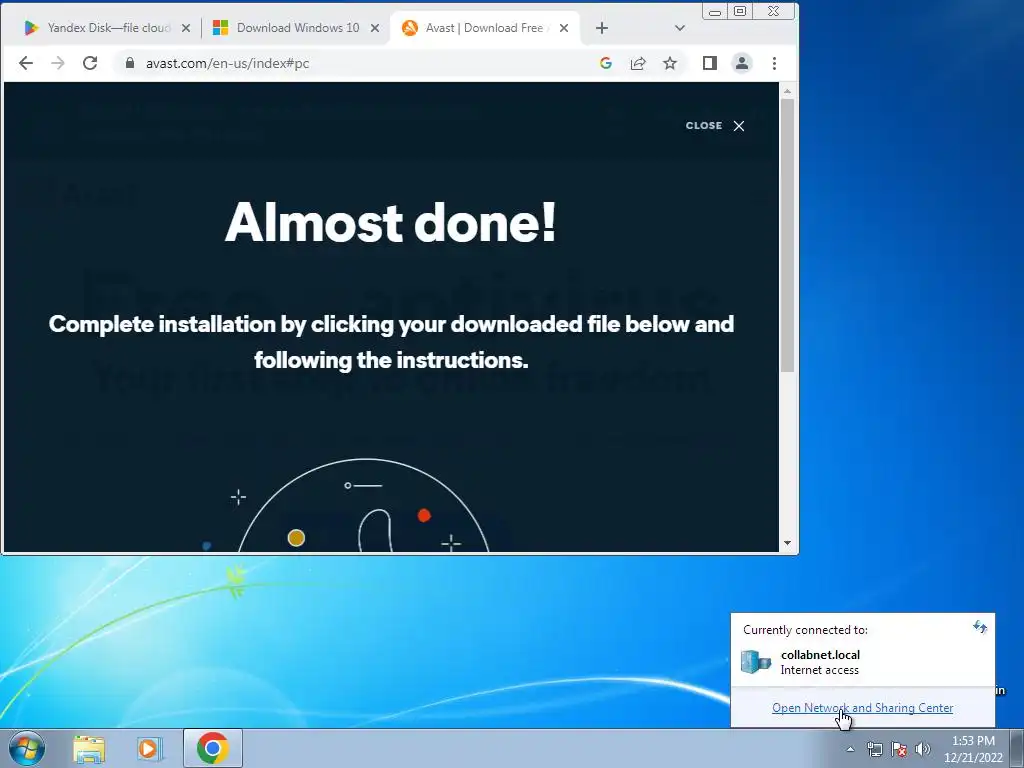Close the Almost done overlay
Screen dimensions: 1024x768
[x=715, y=126]
